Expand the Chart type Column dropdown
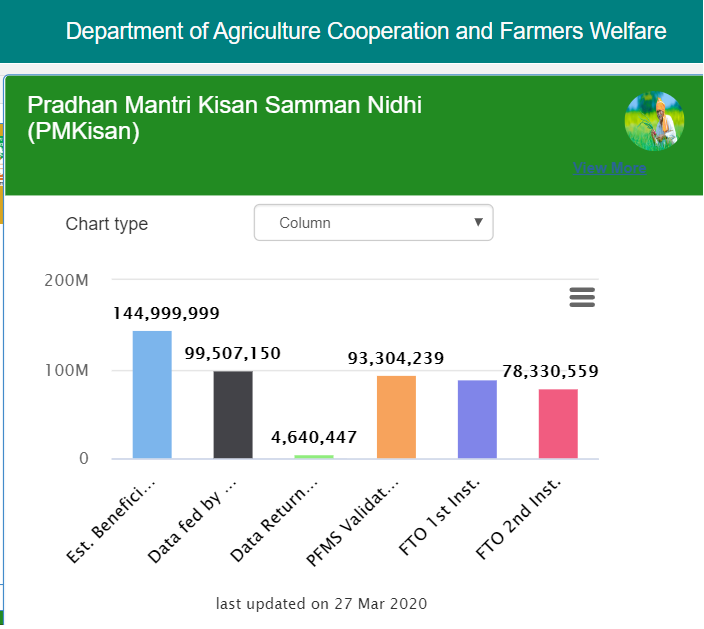 point(373,223)
